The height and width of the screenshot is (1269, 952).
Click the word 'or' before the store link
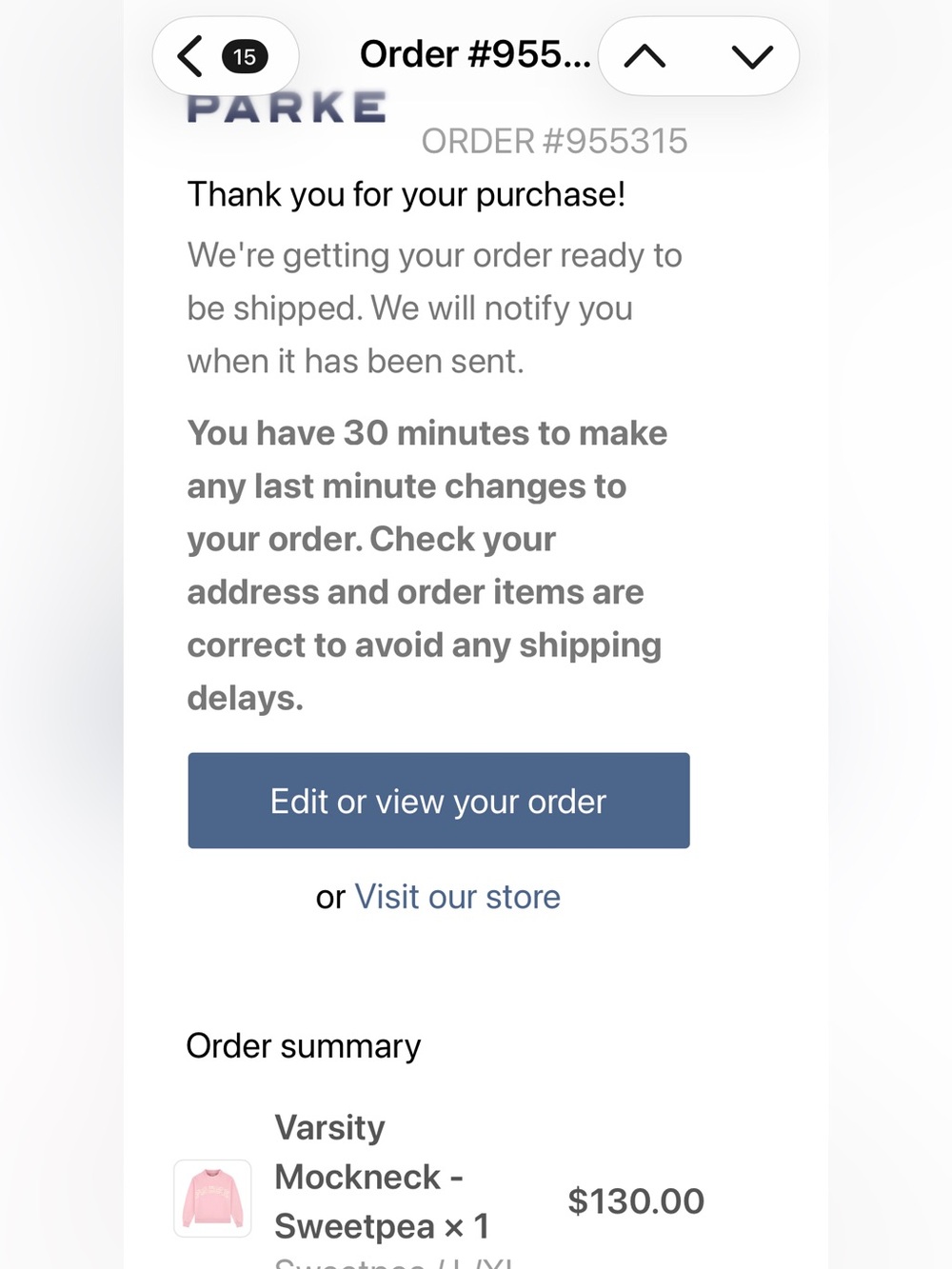pyautogui.click(x=330, y=898)
